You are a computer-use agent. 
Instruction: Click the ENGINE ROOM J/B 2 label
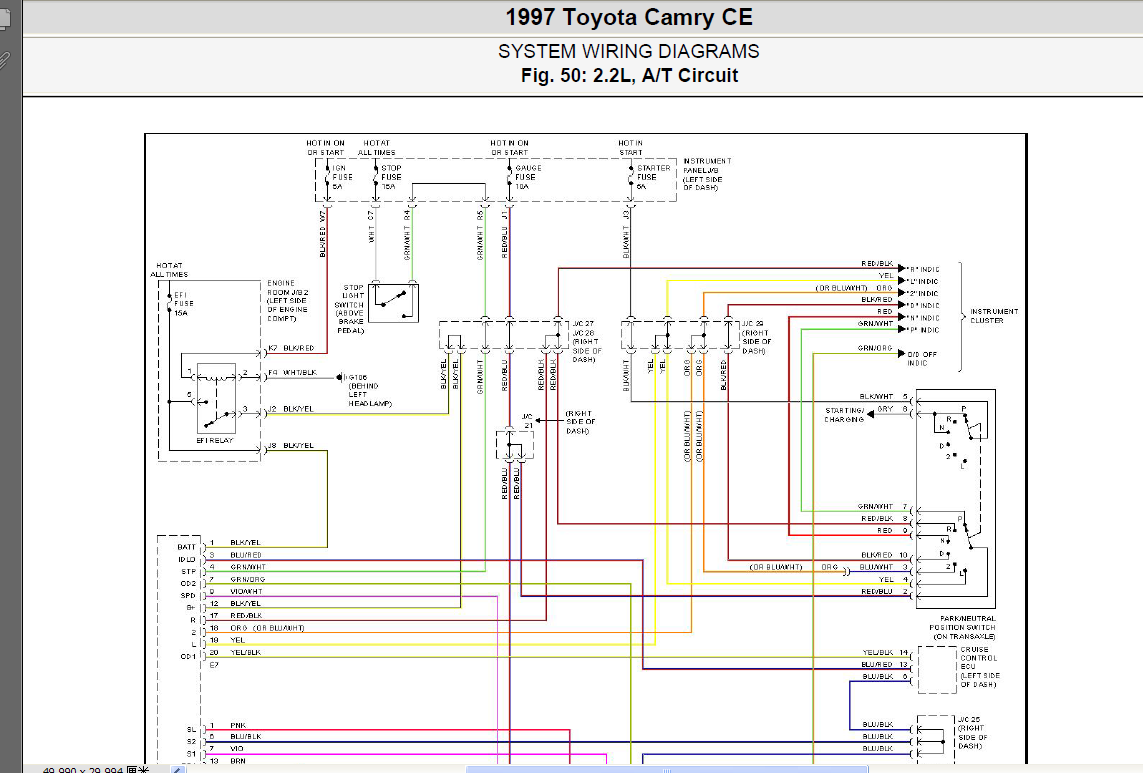click(x=287, y=300)
